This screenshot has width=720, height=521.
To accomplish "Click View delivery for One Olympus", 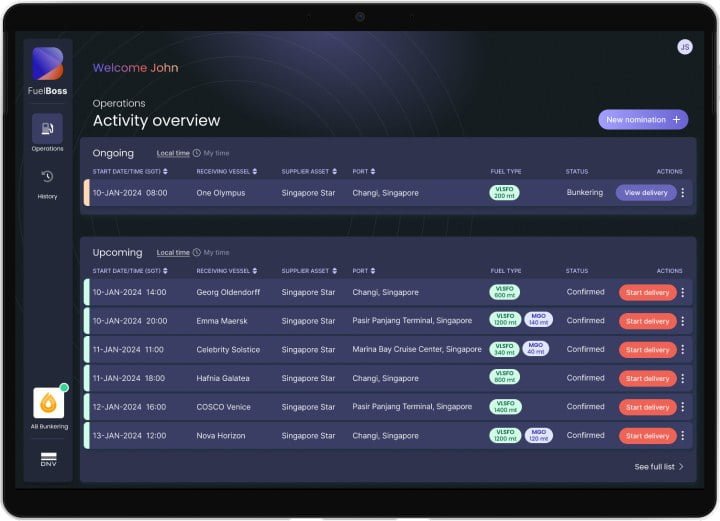I will click(645, 193).
